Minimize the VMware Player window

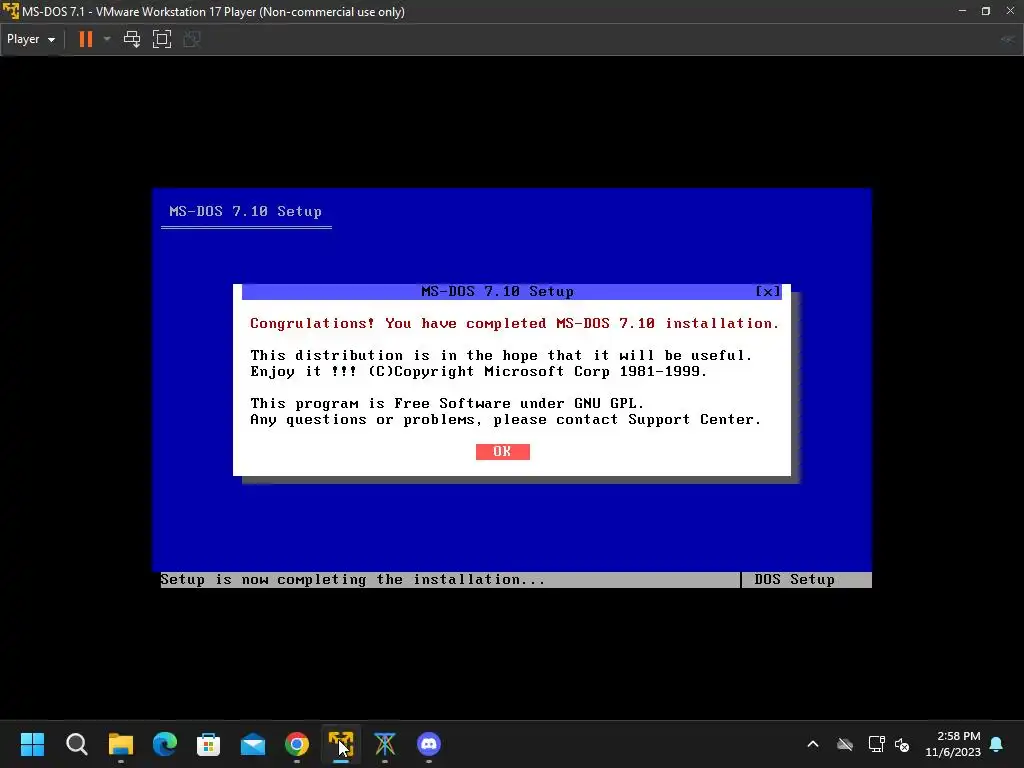pyautogui.click(x=962, y=11)
